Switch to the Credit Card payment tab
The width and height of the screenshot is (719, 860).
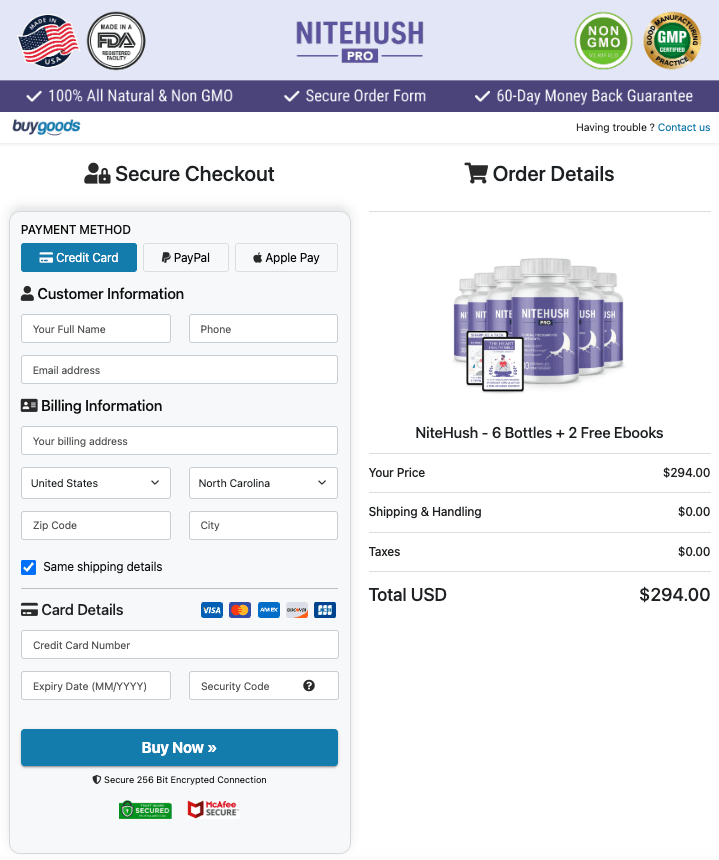click(78, 257)
